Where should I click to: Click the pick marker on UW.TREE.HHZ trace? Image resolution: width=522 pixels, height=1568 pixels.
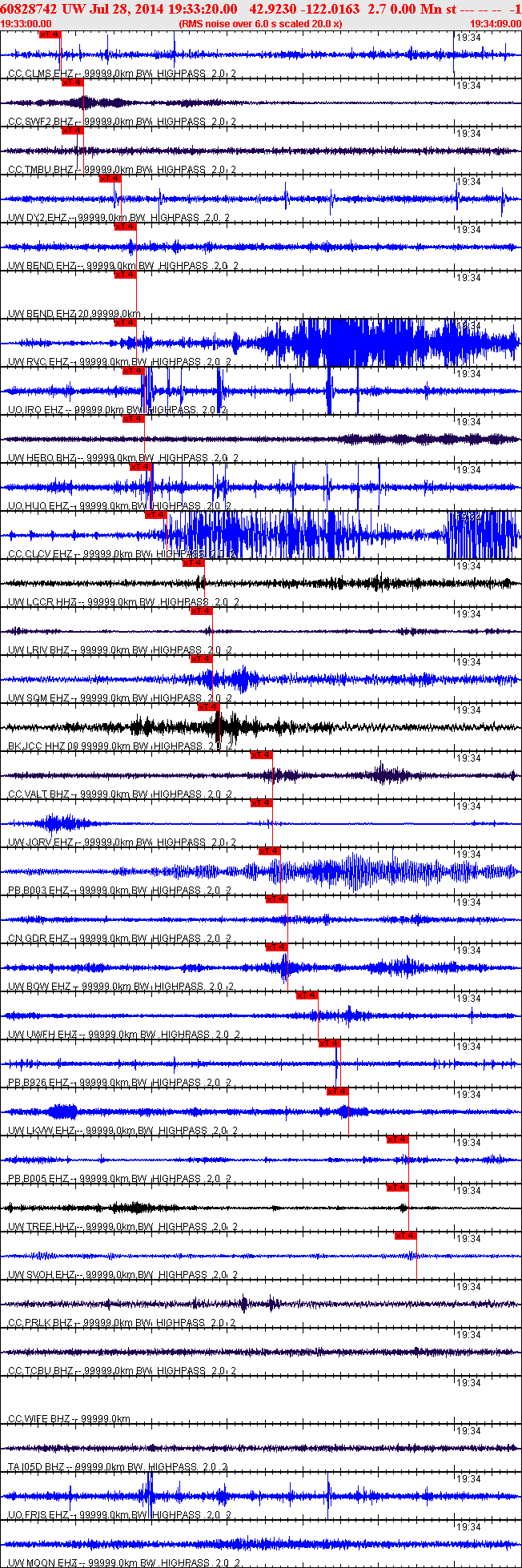tap(398, 1188)
